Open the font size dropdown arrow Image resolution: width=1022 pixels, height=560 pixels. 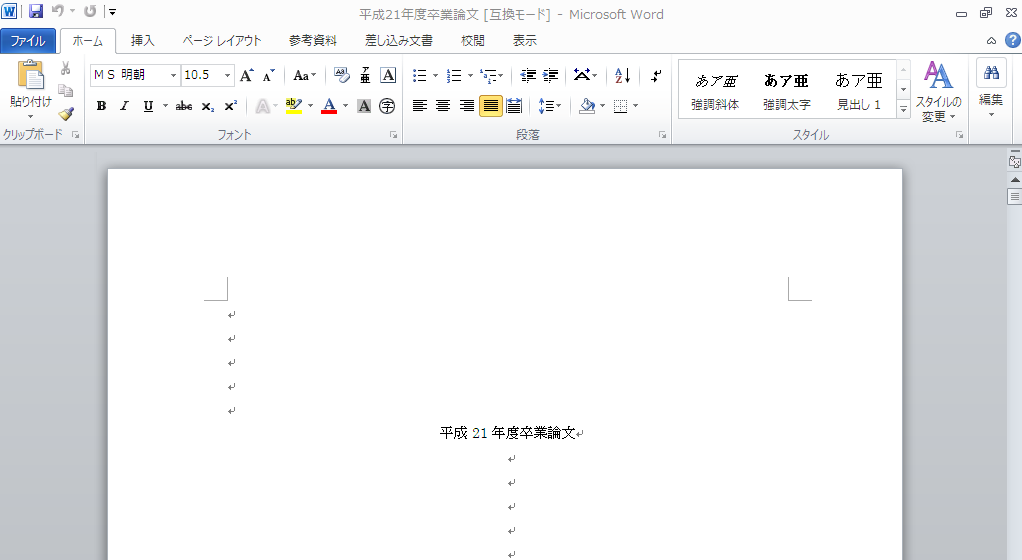(x=227, y=76)
